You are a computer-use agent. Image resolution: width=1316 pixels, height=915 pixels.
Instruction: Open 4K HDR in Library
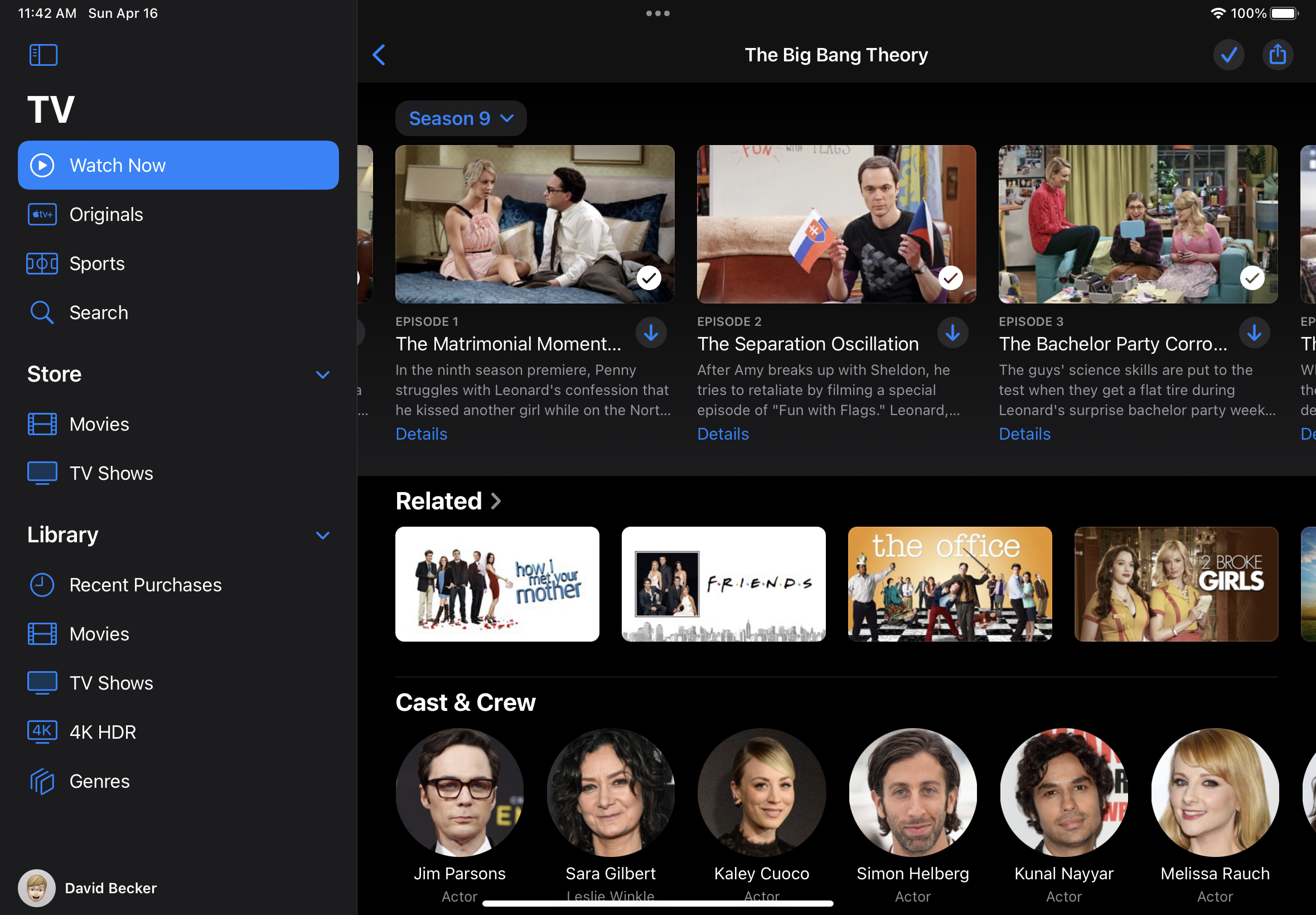[178, 732]
